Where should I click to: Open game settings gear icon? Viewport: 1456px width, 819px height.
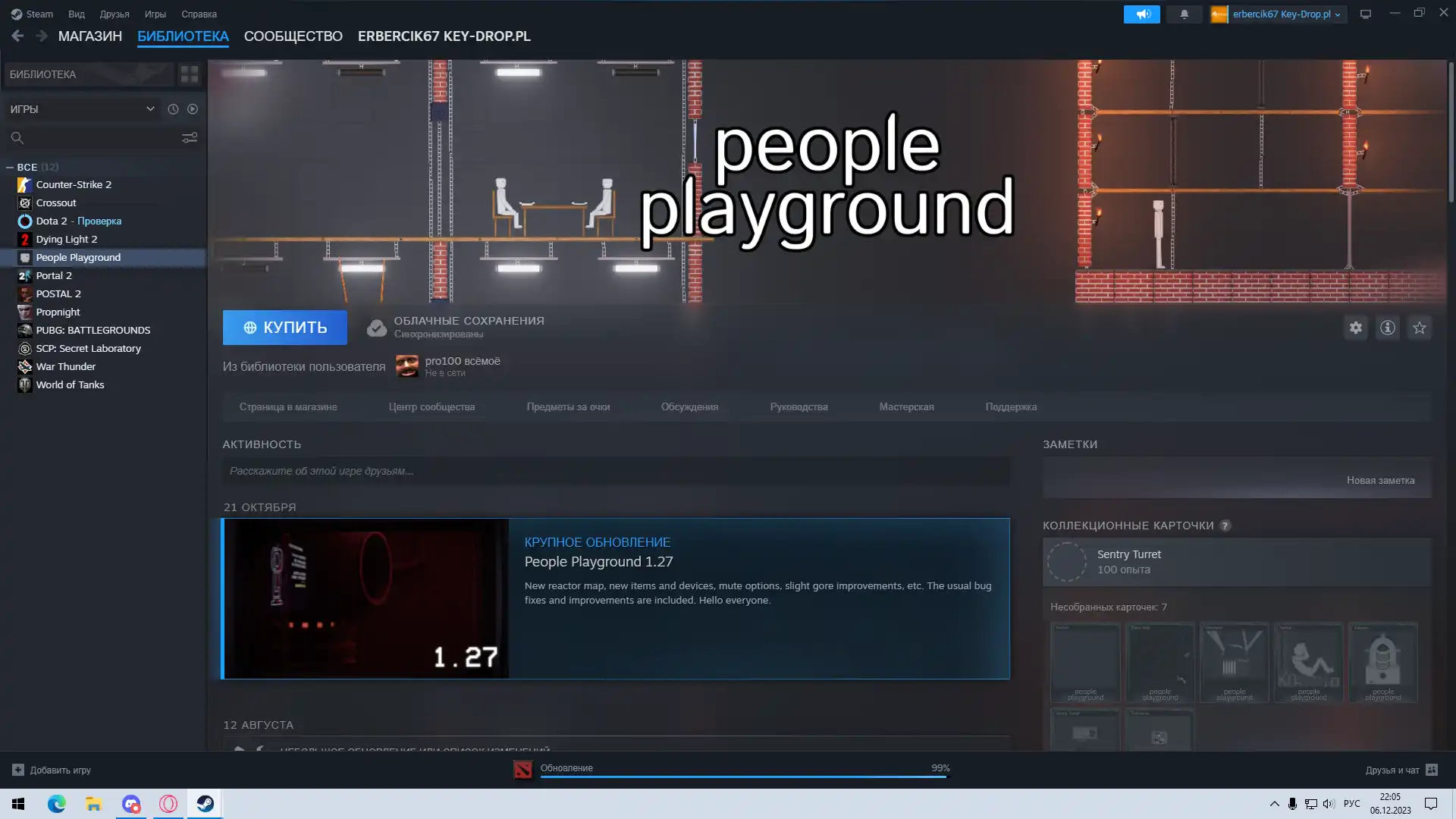point(1355,328)
